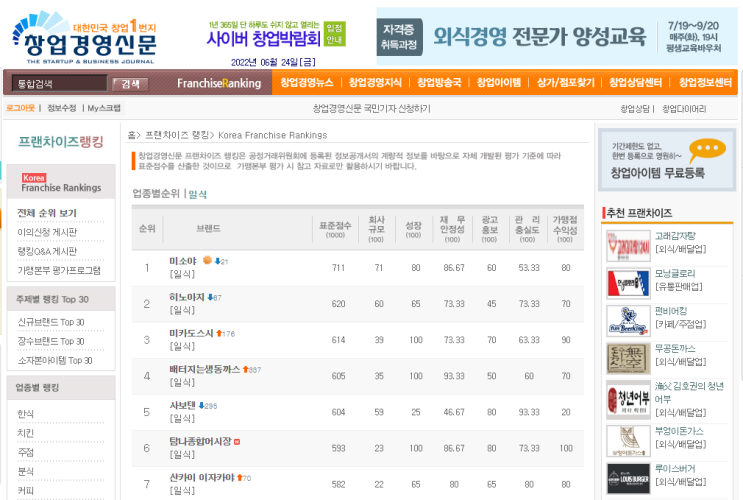Click the 홈 breadcrumb link
Viewport: 743px width, 500px height.
(x=131, y=135)
